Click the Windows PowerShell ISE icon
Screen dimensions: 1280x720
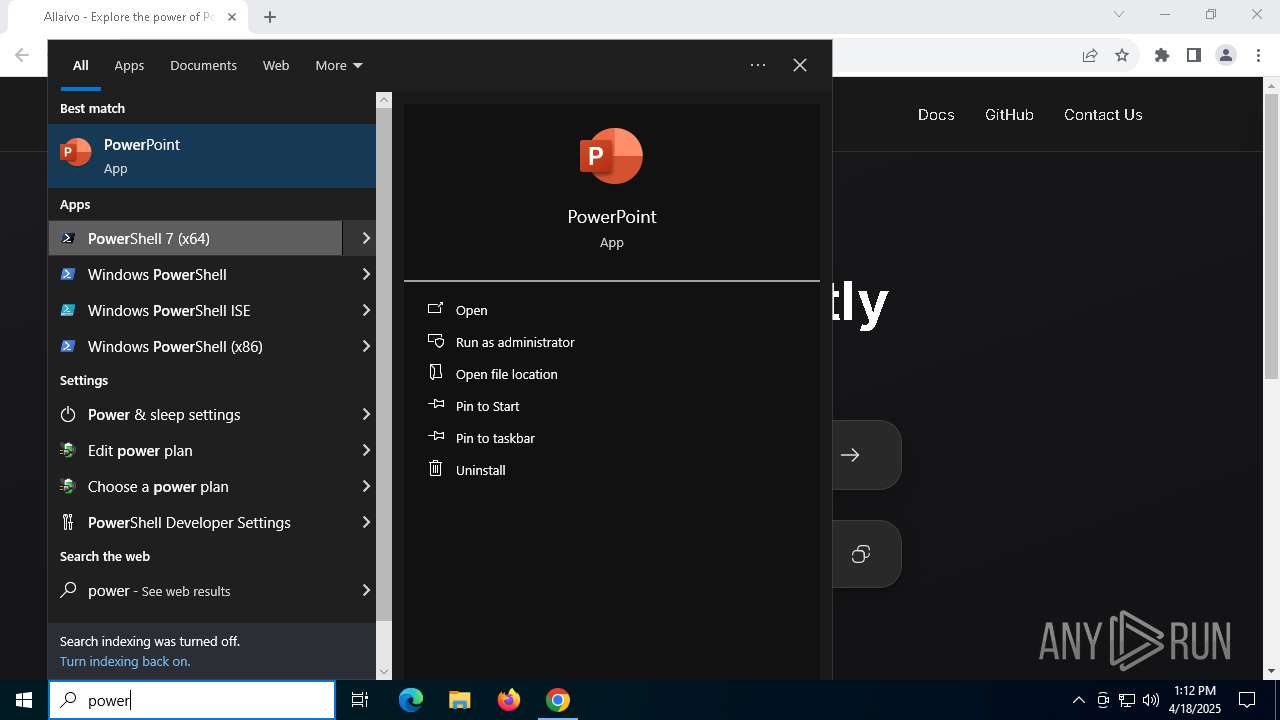[x=68, y=310]
